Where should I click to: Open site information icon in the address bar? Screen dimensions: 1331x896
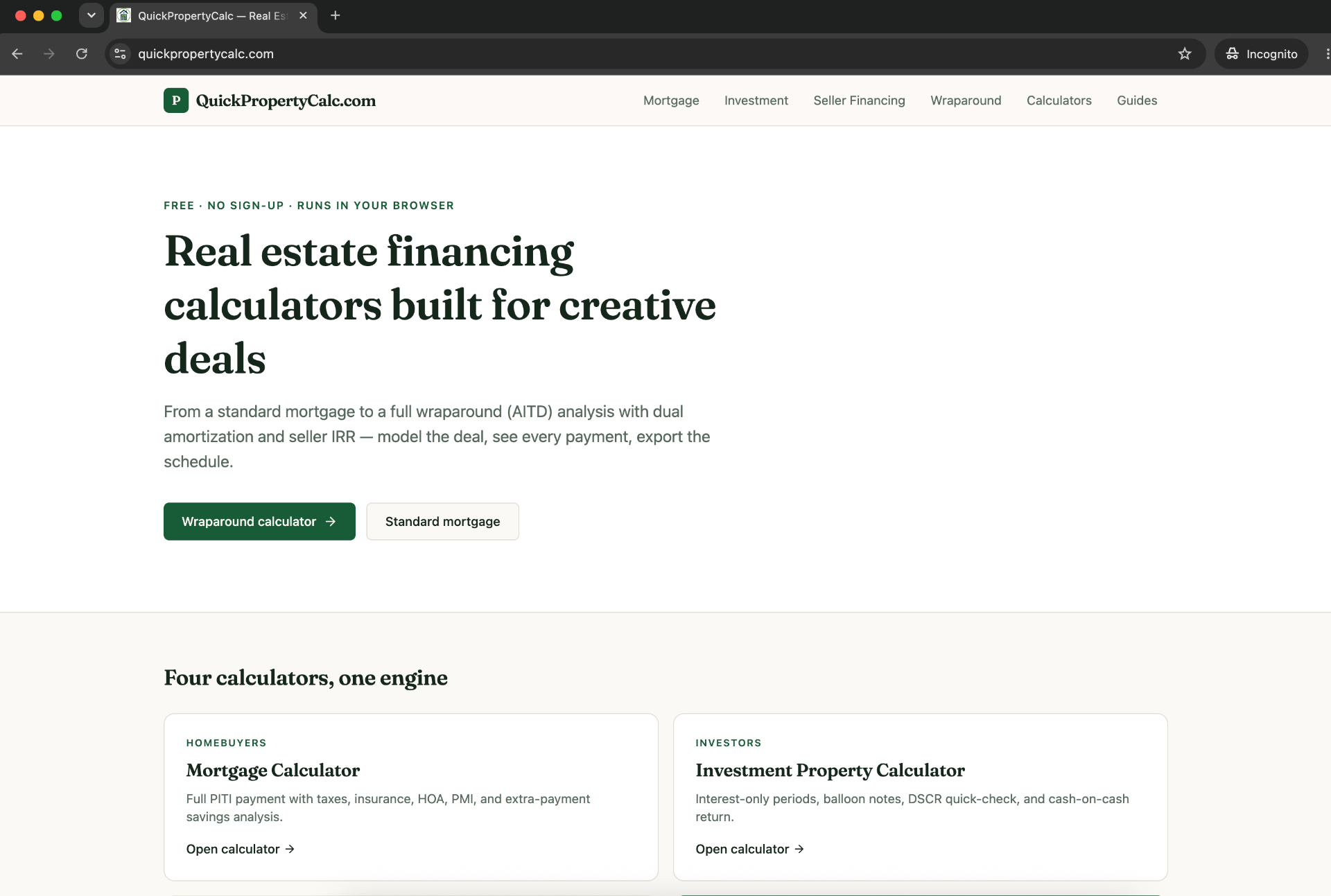coord(120,54)
